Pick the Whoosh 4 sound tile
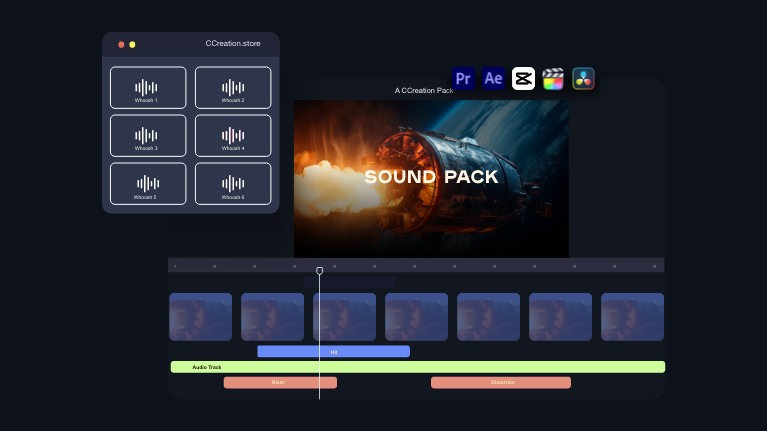767x431 pixels. [x=233, y=135]
